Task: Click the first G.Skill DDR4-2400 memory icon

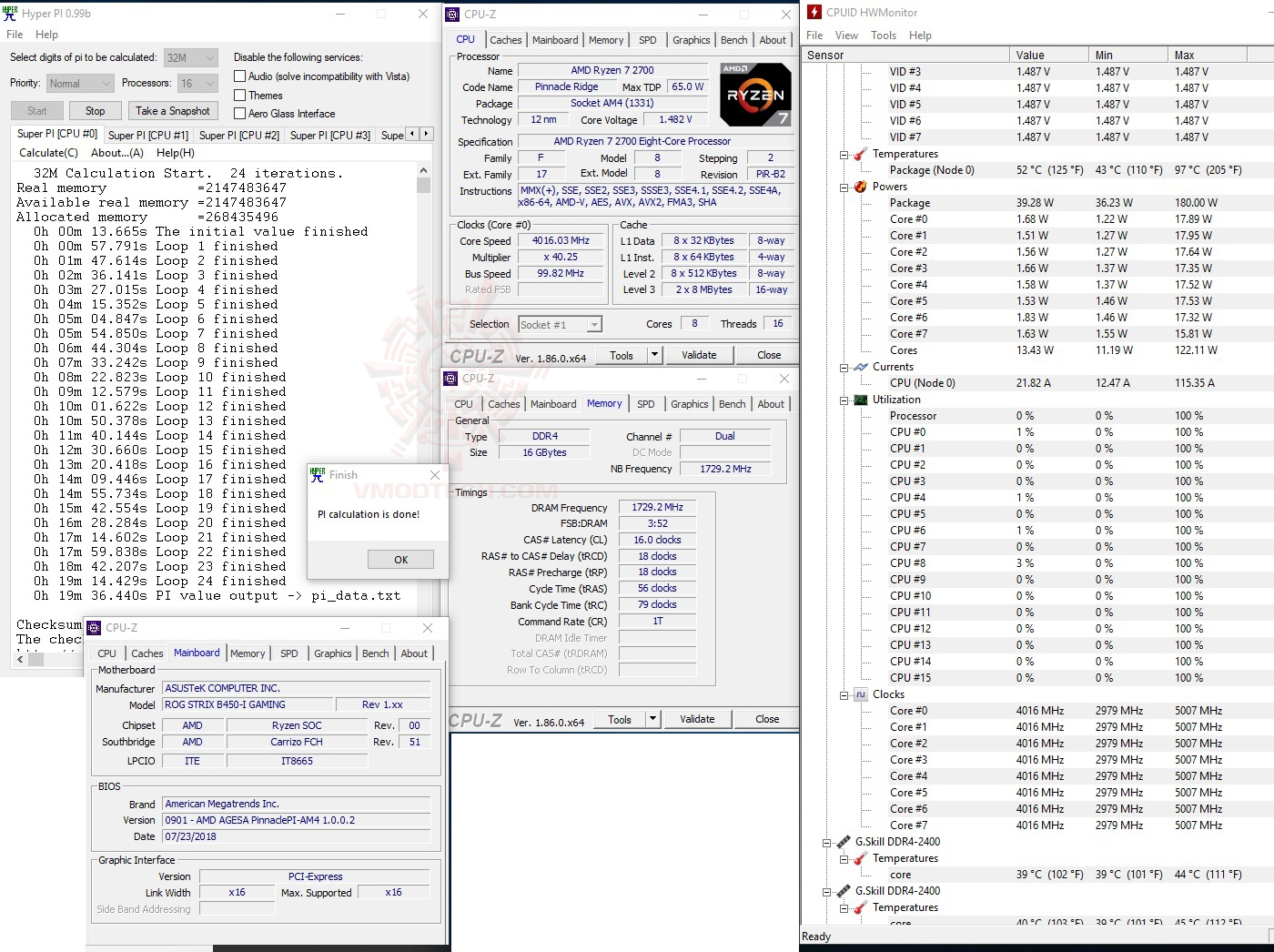Action: [844, 842]
